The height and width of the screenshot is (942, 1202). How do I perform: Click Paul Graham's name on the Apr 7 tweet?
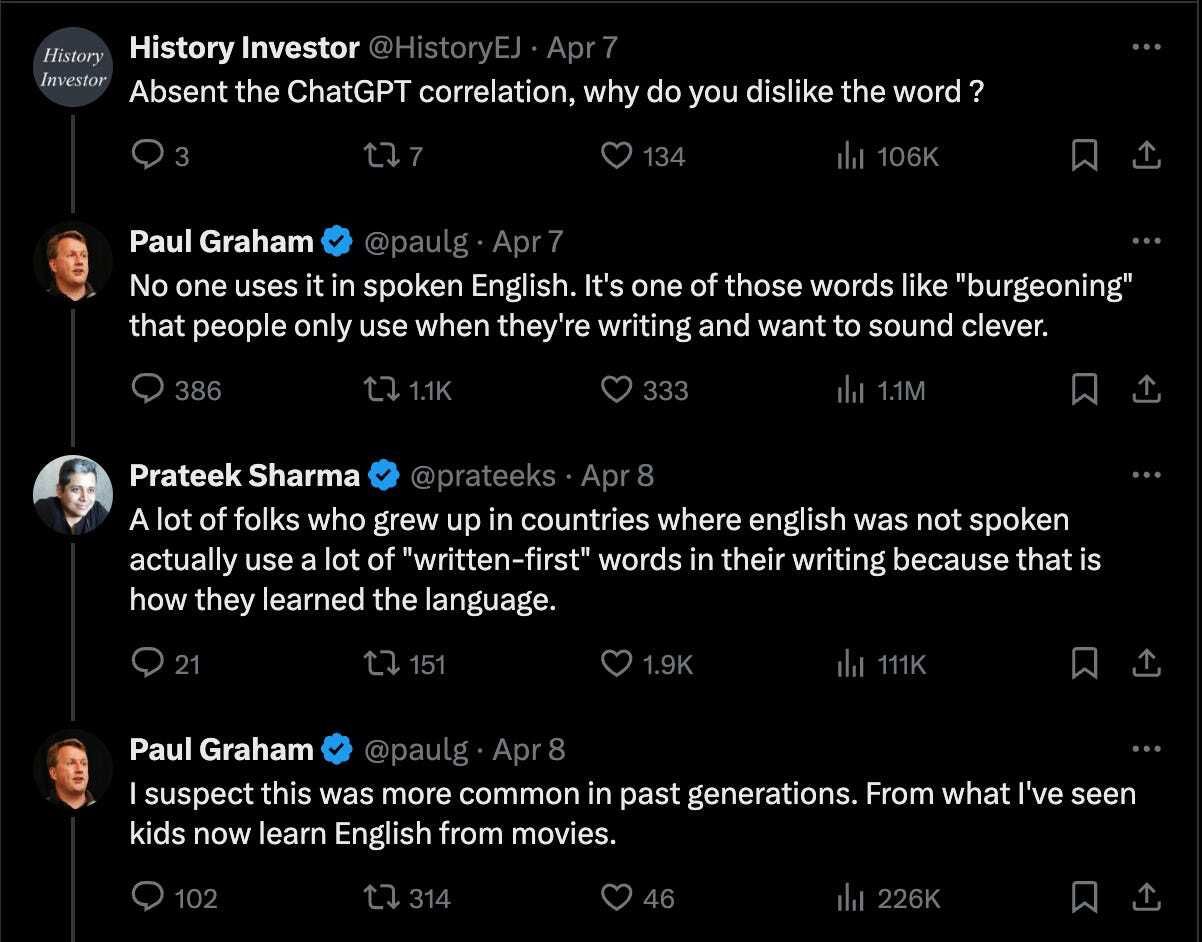click(221, 242)
